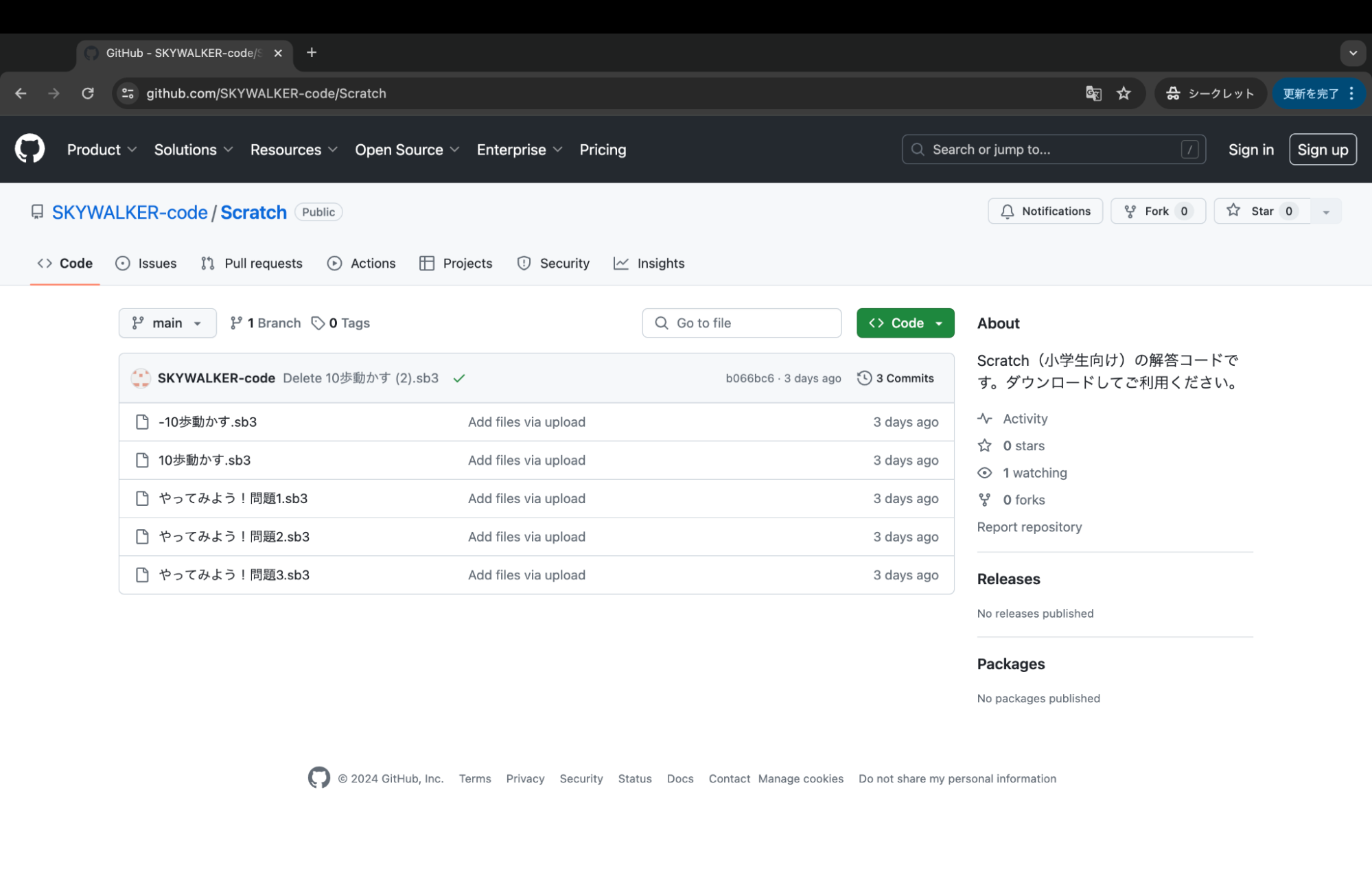Close the GitHub browser tab
Screen dimensions: 1372x893
pos(278,53)
